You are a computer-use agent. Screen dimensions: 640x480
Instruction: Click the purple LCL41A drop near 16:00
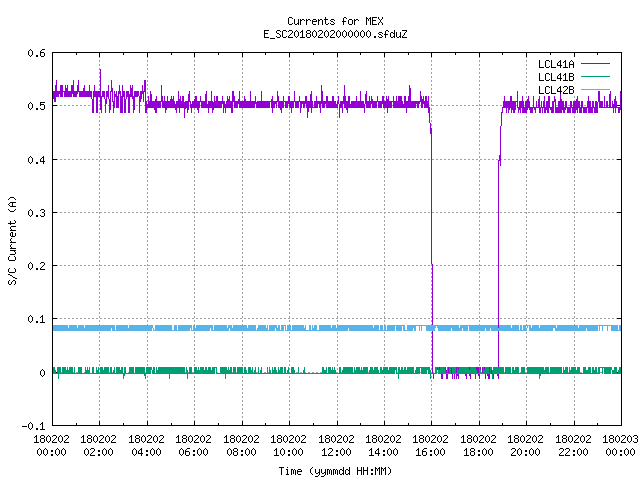point(432,241)
